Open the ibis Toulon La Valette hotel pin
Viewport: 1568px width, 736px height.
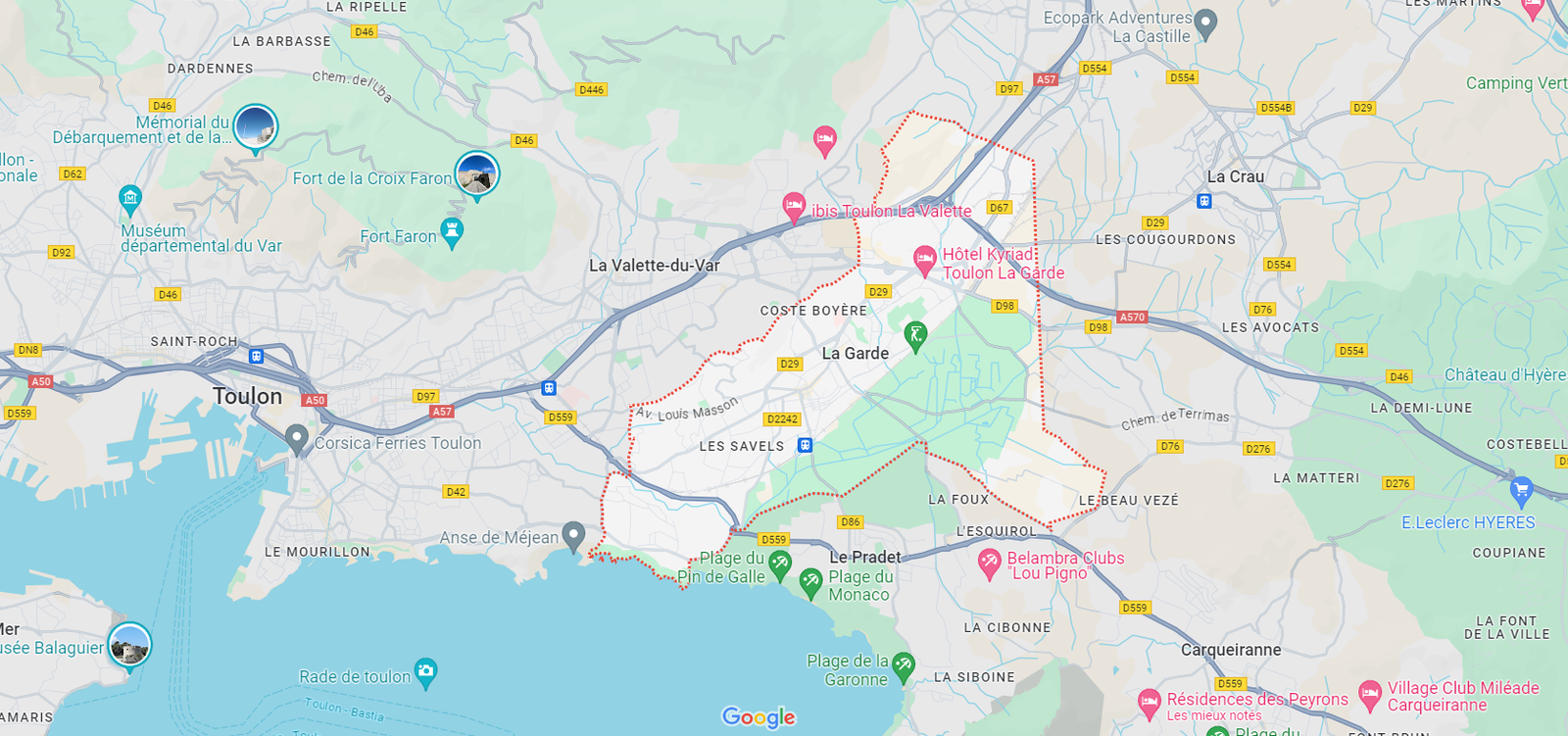click(794, 207)
